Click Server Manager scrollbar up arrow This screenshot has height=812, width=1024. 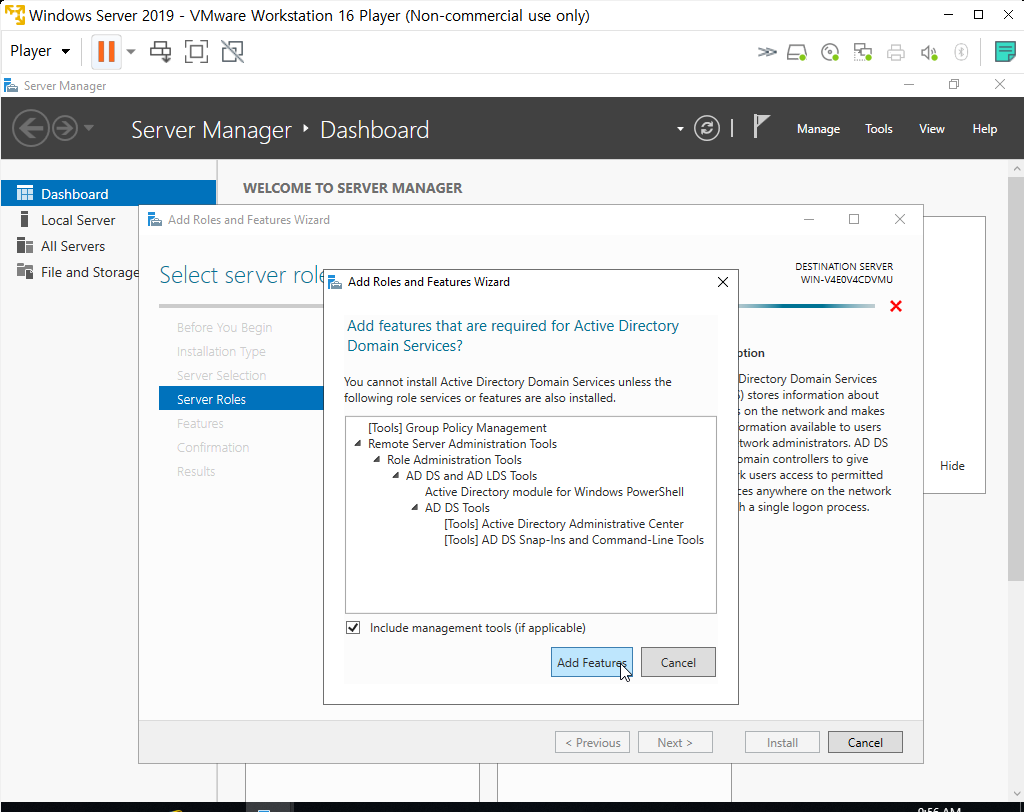pyautogui.click(x=1016, y=169)
